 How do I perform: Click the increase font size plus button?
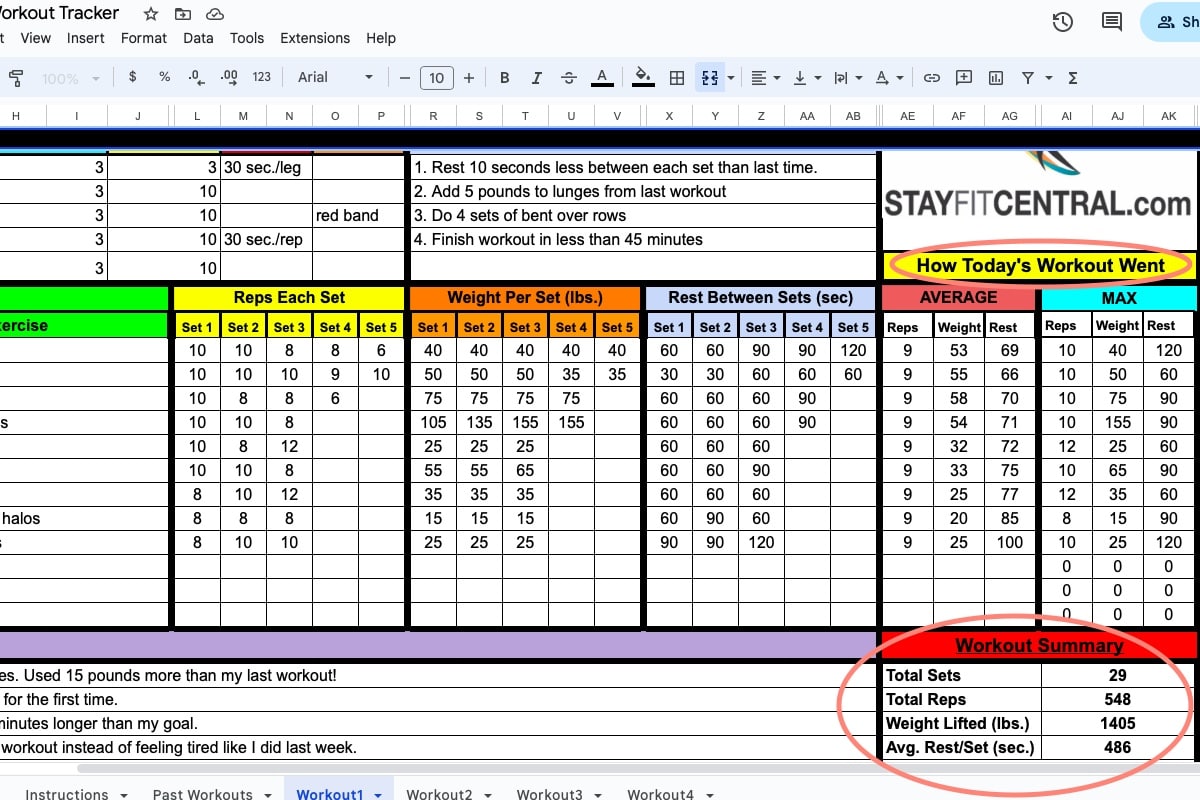coord(469,78)
